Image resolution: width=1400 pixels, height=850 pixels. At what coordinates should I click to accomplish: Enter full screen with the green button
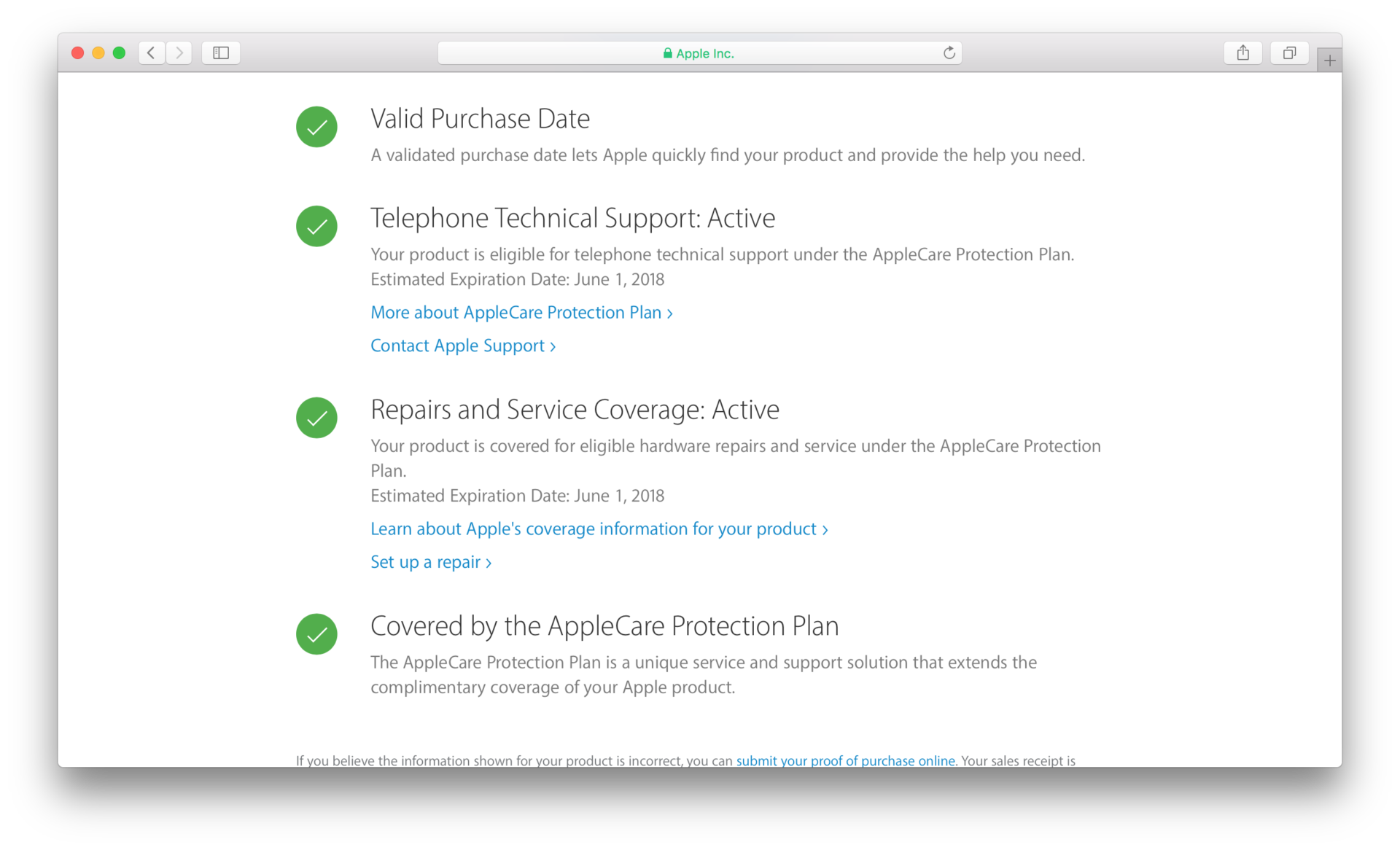(x=119, y=52)
